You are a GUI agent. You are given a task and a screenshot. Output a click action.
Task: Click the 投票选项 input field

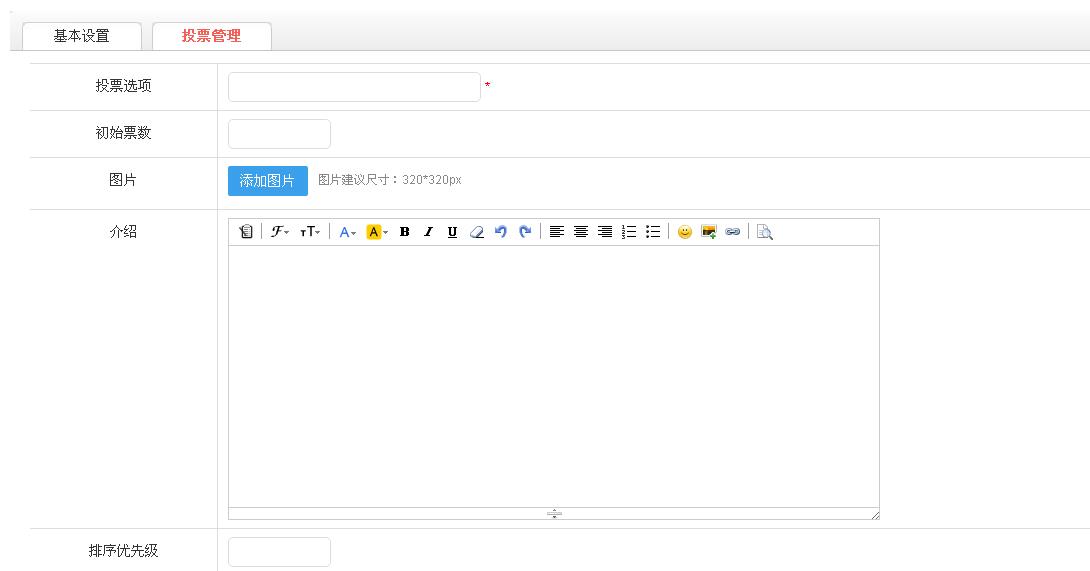(x=354, y=87)
